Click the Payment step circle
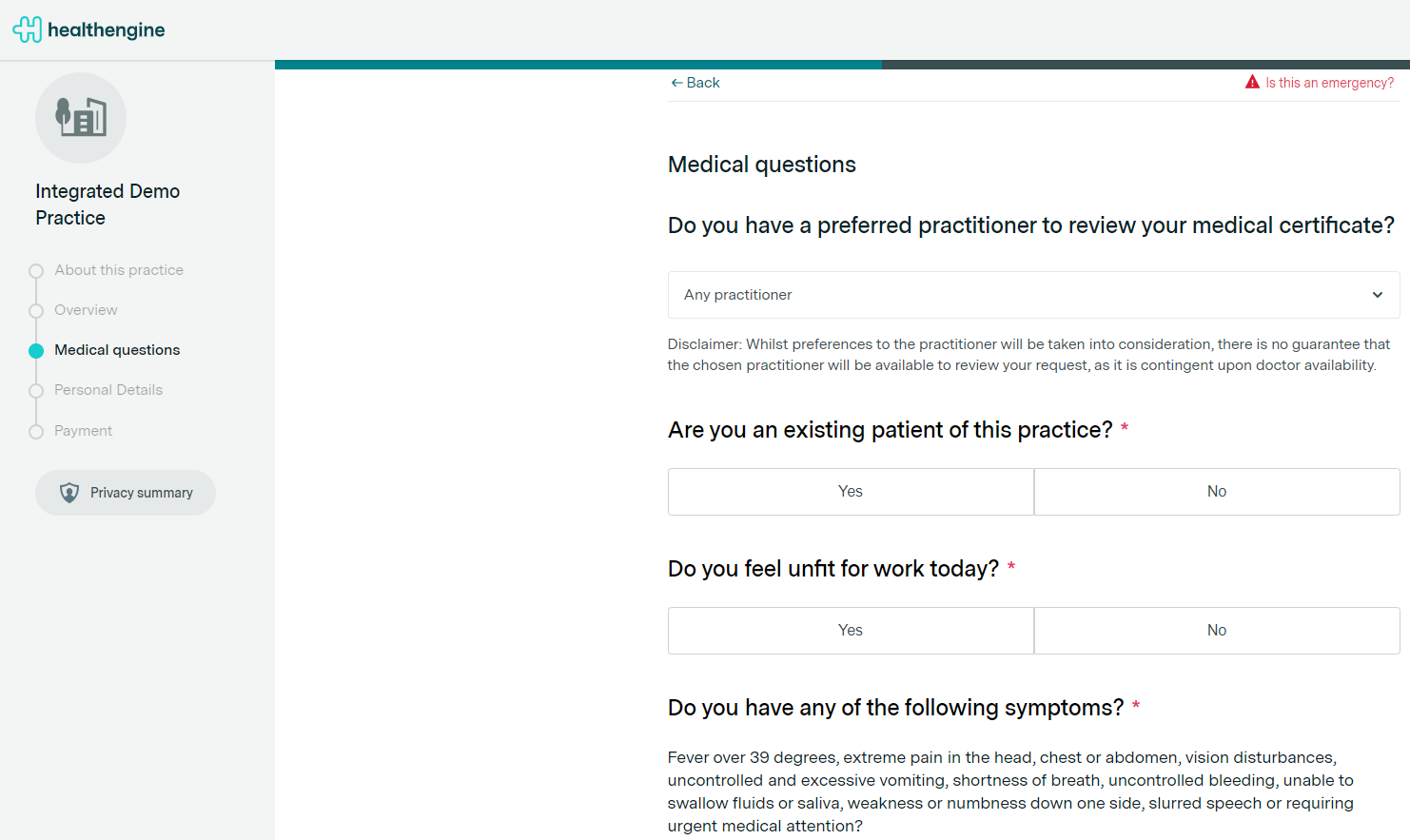Image resolution: width=1410 pixels, height=840 pixels. (x=36, y=432)
